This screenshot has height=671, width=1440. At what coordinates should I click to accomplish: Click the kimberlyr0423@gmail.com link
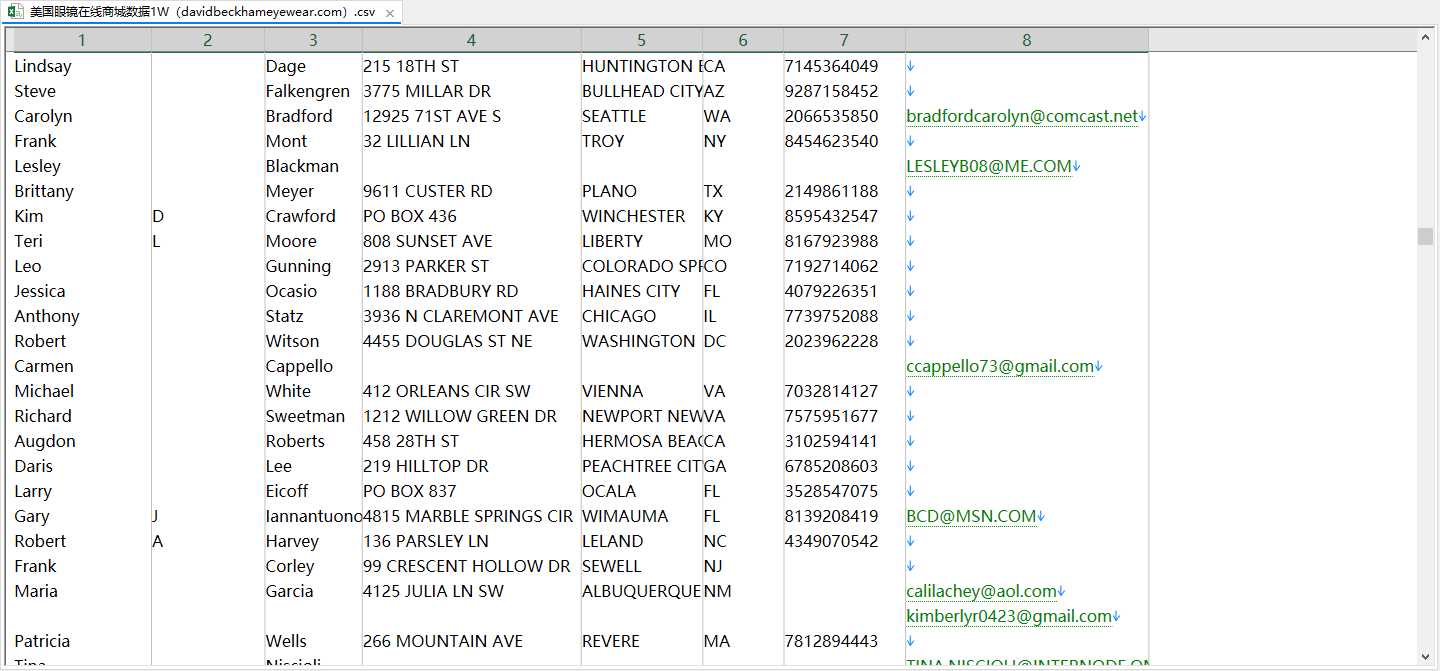point(1009,616)
